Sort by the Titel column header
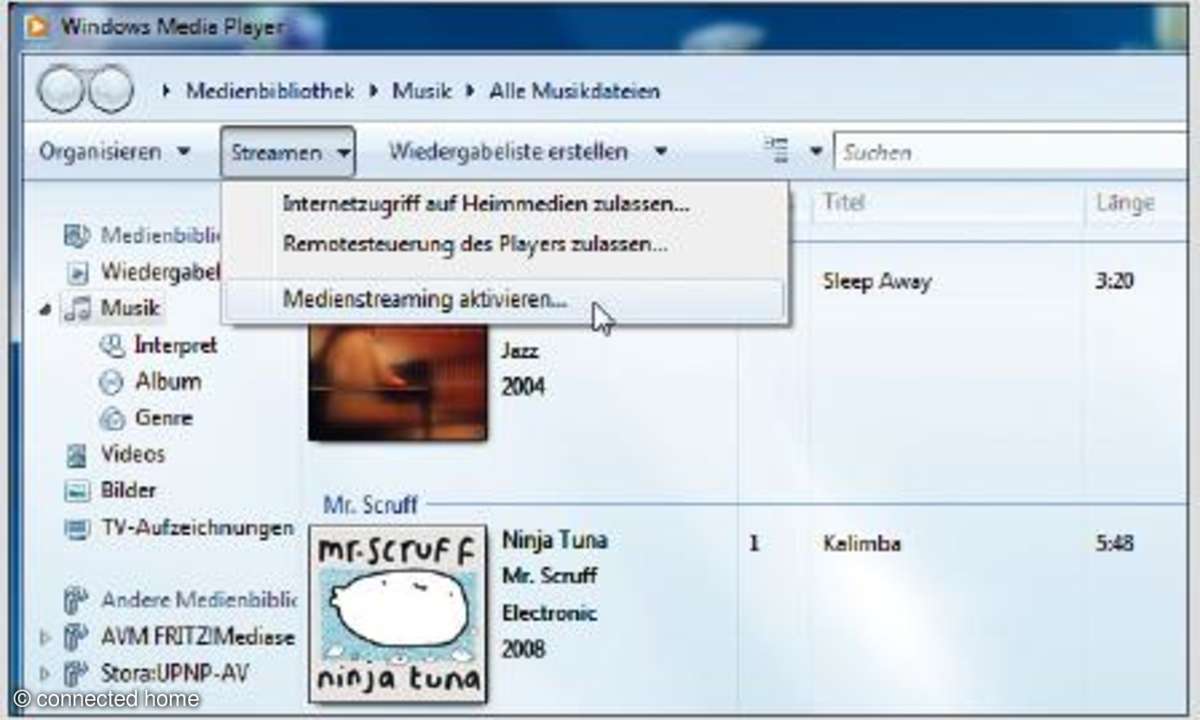This screenshot has height=720, width=1200. point(843,202)
